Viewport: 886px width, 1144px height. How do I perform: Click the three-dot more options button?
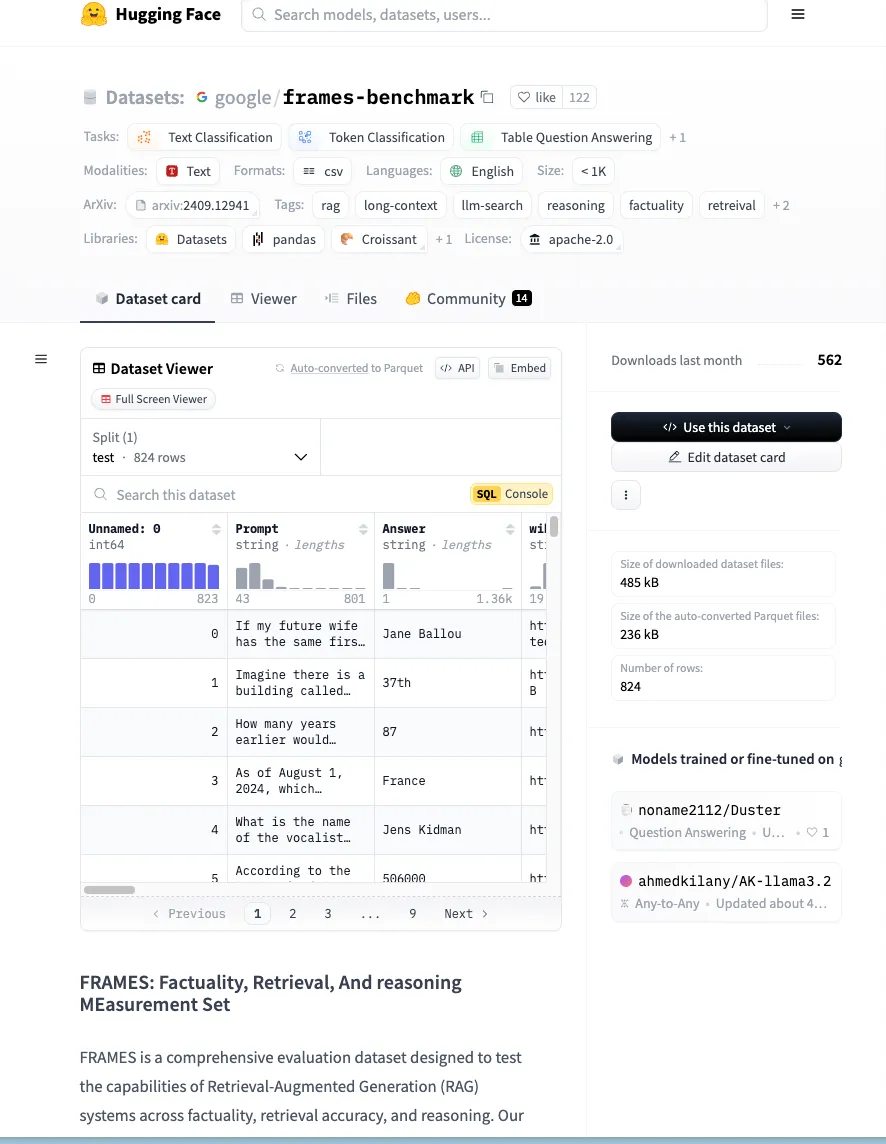pos(626,495)
